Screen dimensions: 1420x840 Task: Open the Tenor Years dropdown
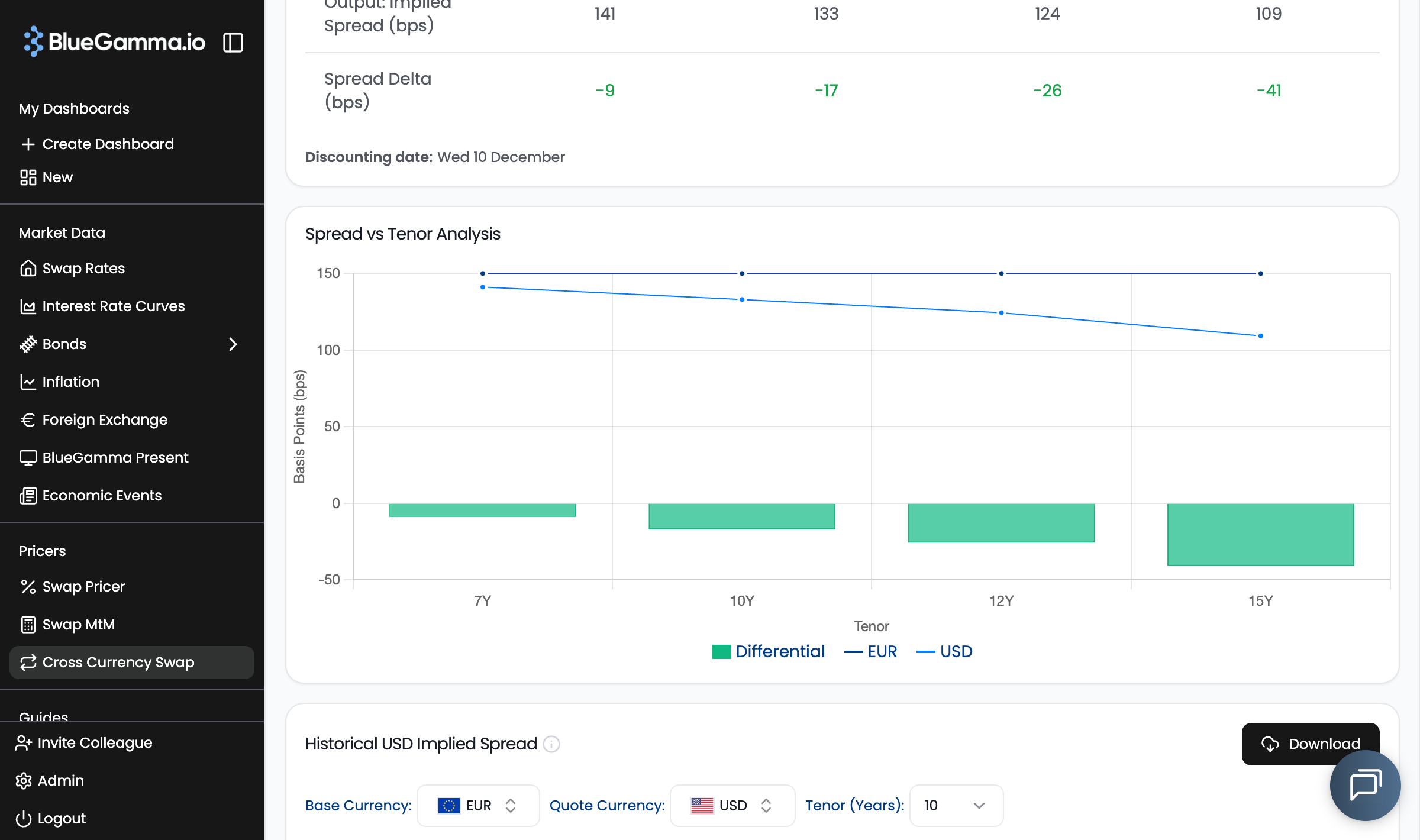954,805
